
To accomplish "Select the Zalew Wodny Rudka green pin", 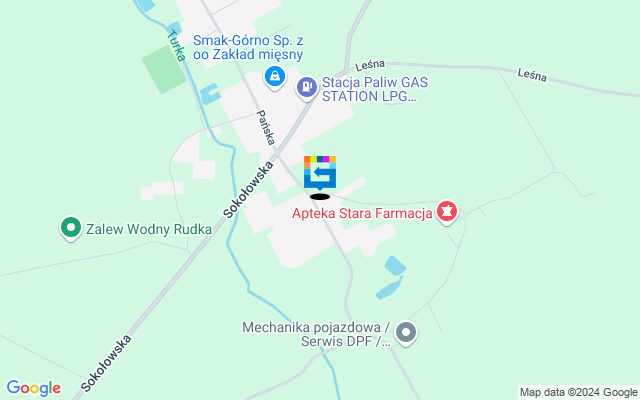I will (x=71, y=228).
